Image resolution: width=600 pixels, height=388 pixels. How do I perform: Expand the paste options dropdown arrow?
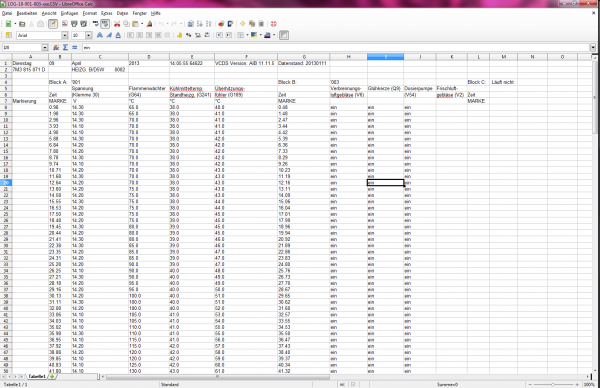(x=142, y=24)
